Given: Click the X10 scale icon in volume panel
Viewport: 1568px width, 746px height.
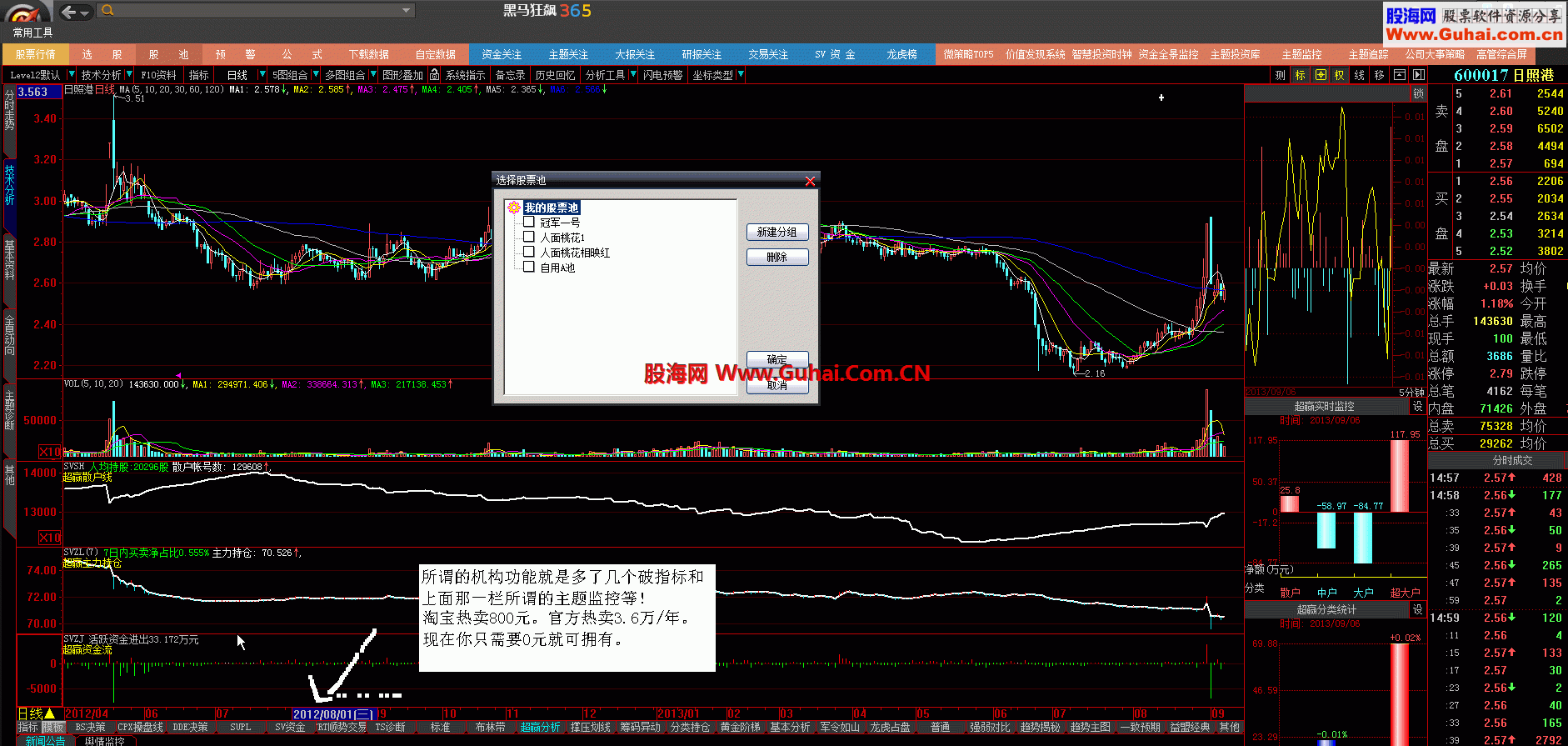Looking at the screenshot, I should [x=50, y=452].
